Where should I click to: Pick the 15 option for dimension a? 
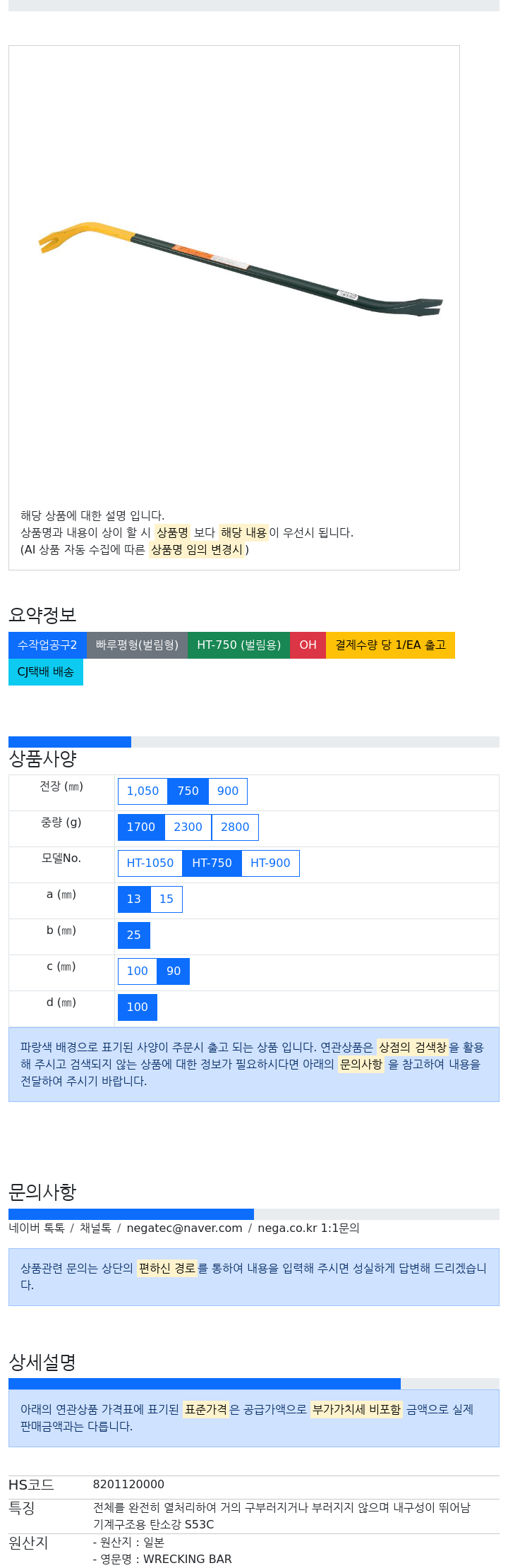click(x=167, y=899)
